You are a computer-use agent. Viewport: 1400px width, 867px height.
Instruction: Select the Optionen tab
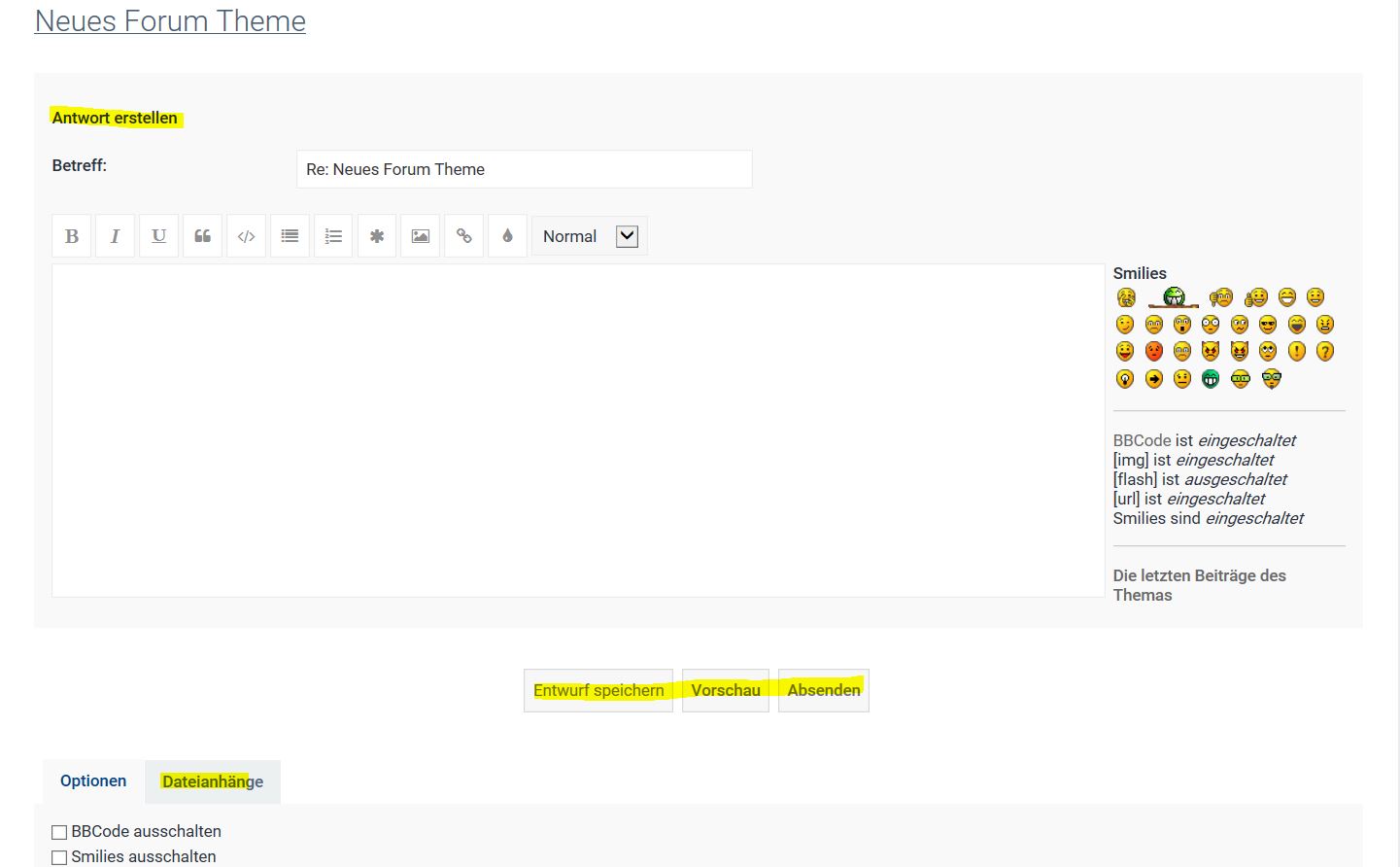click(93, 781)
